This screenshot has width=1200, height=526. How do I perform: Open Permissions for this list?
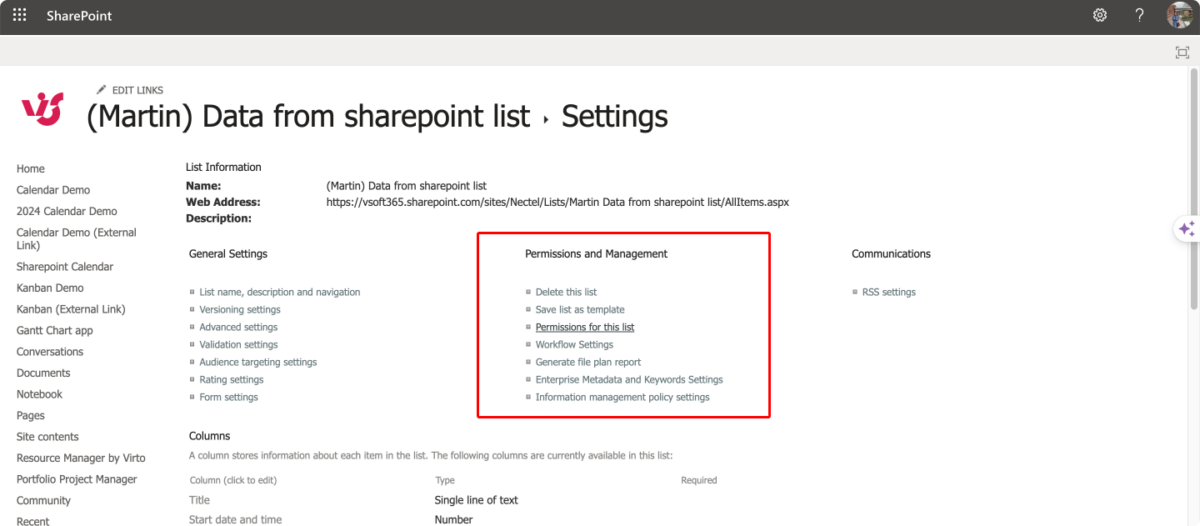tap(585, 327)
